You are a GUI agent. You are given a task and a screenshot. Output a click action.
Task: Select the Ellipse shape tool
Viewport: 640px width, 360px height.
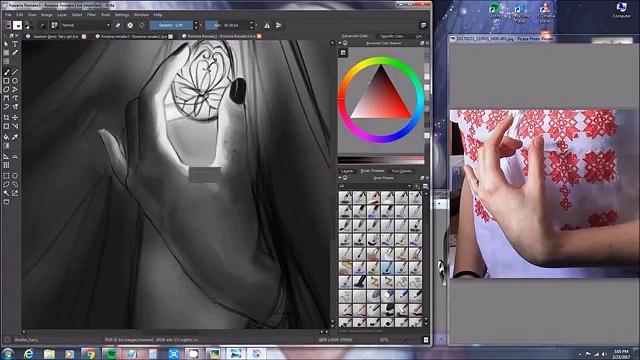[x=15, y=81]
